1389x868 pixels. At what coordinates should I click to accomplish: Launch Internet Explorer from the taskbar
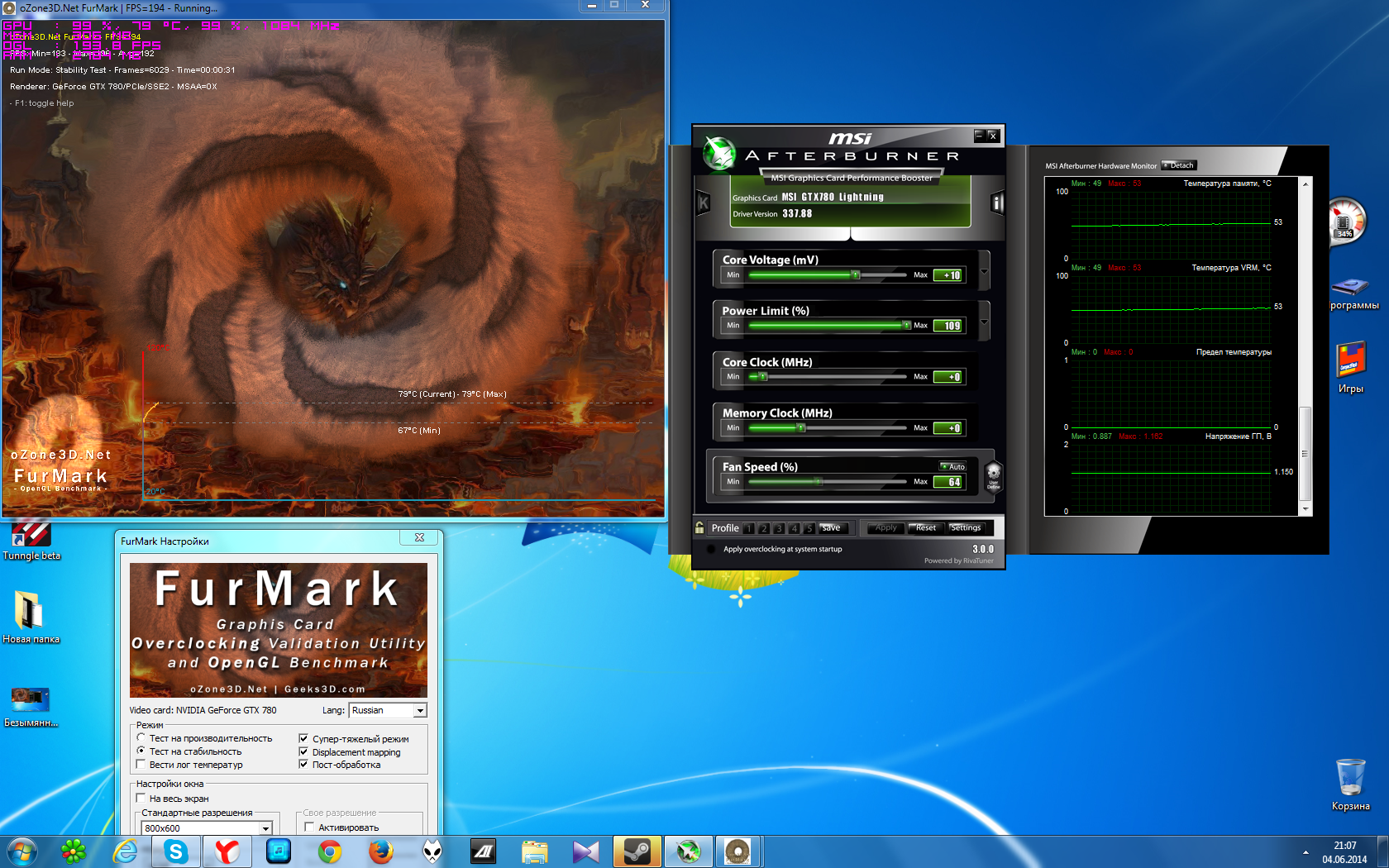125,851
